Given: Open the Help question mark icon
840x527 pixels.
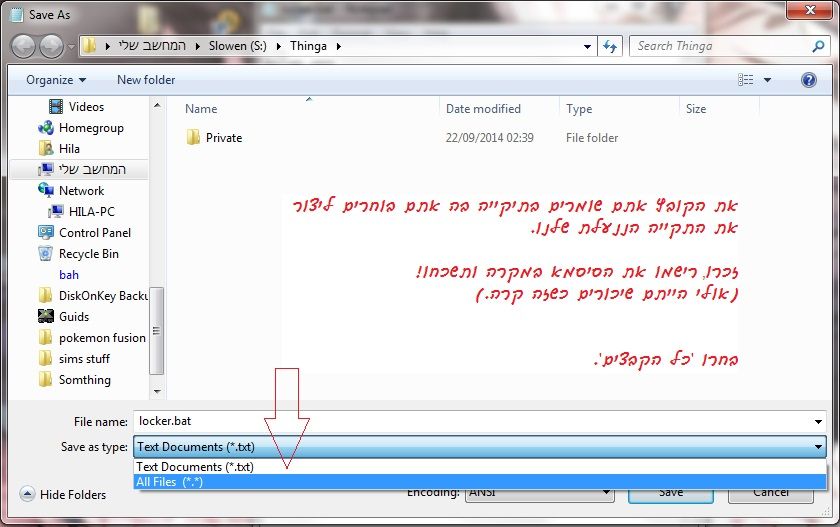Looking at the screenshot, I should (809, 80).
